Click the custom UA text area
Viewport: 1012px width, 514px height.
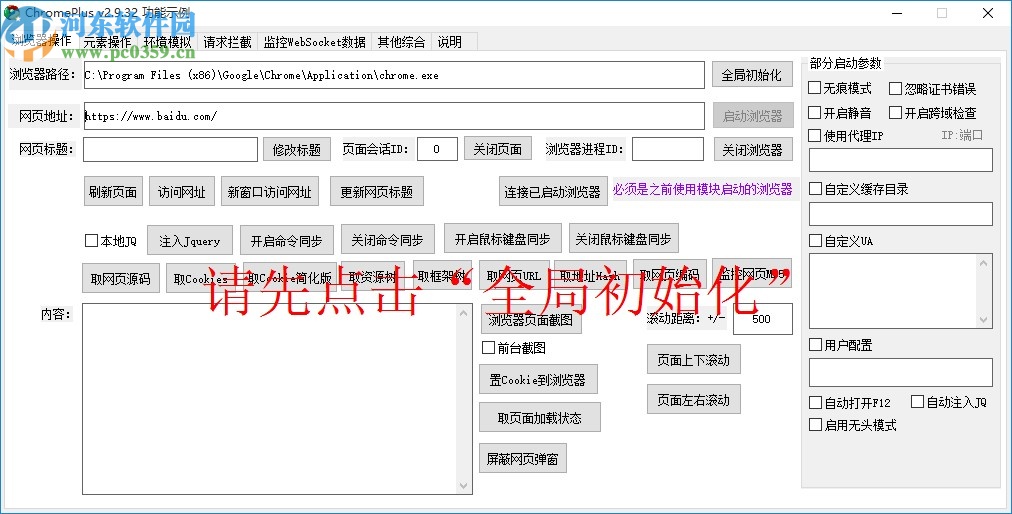tap(894, 291)
